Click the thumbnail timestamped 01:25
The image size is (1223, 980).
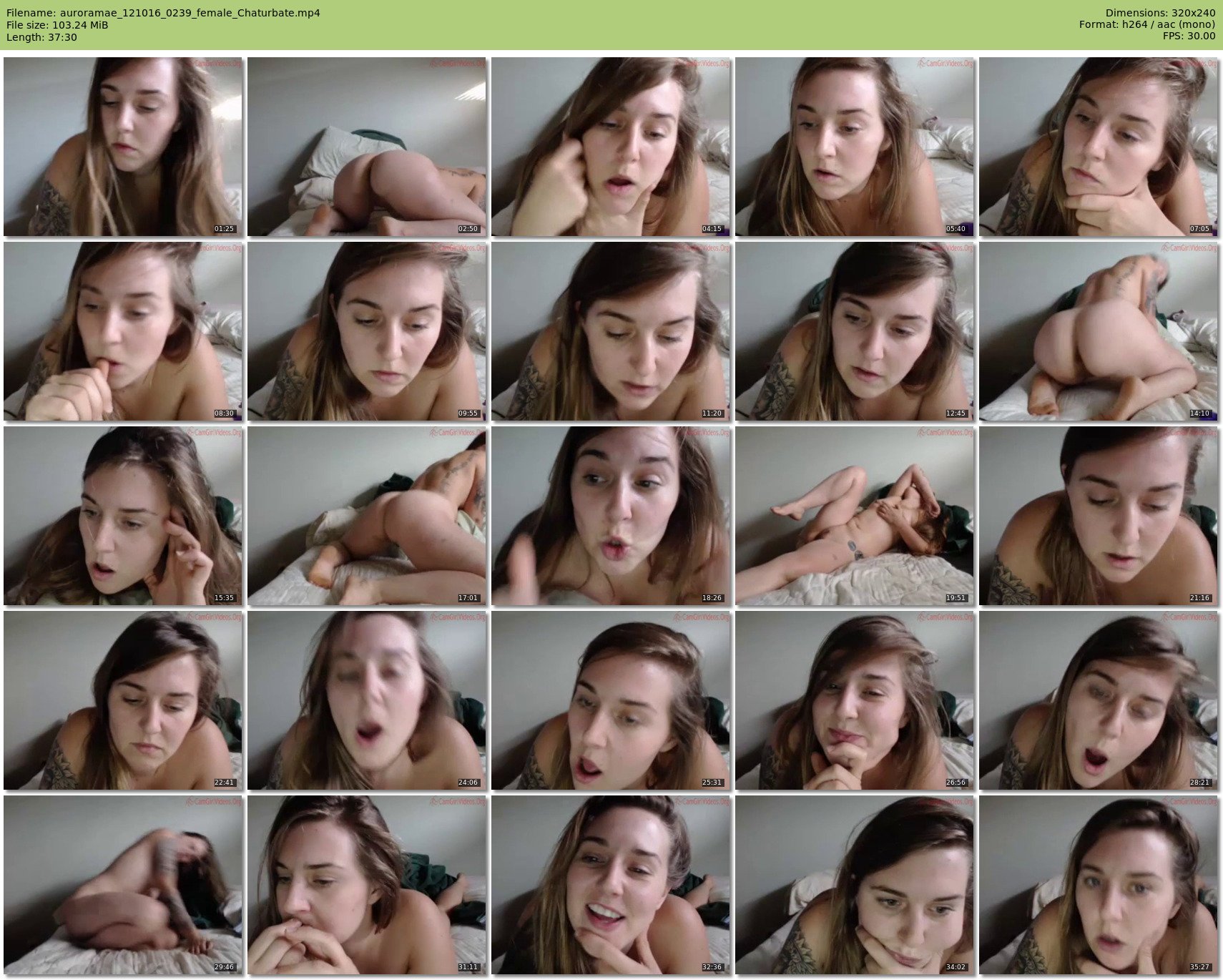tap(122, 147)
